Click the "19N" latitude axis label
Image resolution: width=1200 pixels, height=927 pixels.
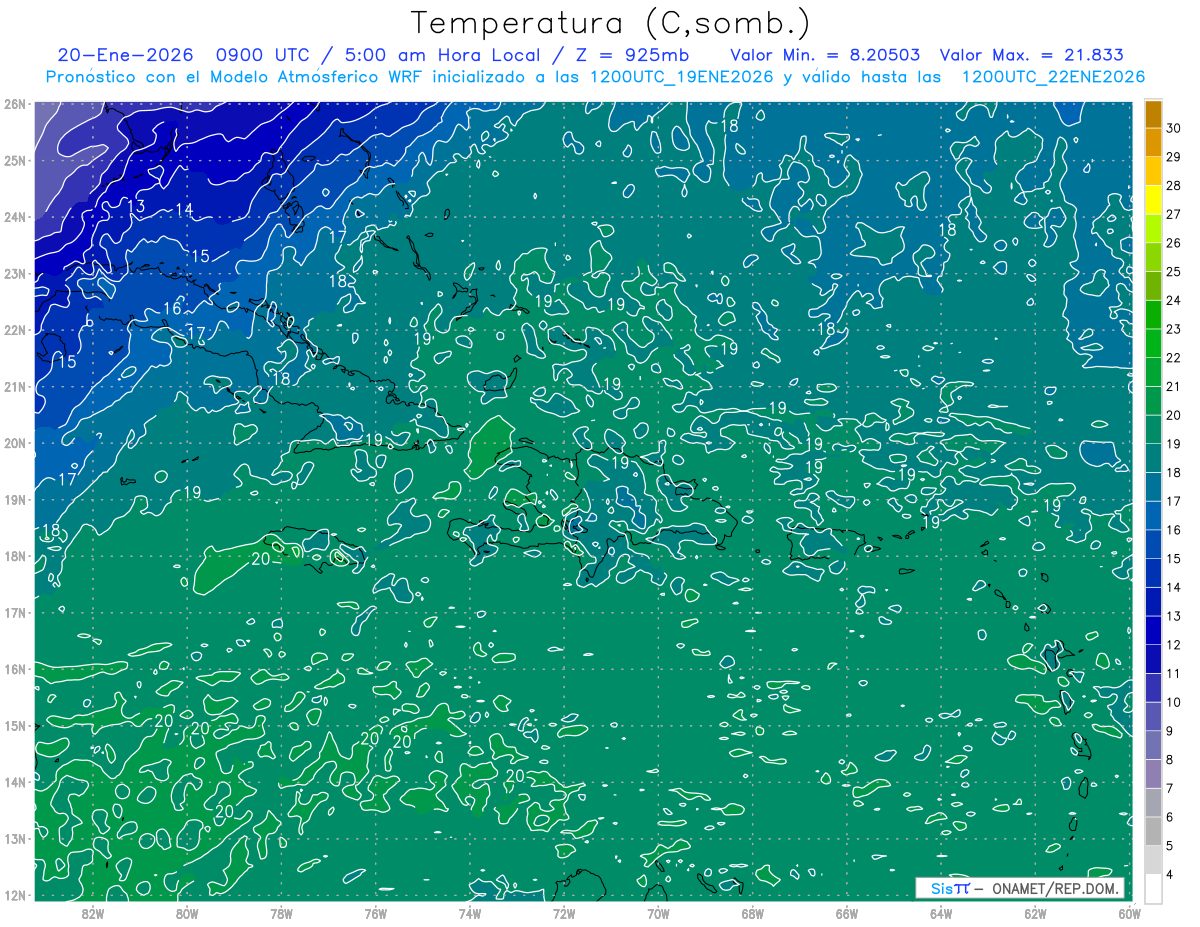14,500
